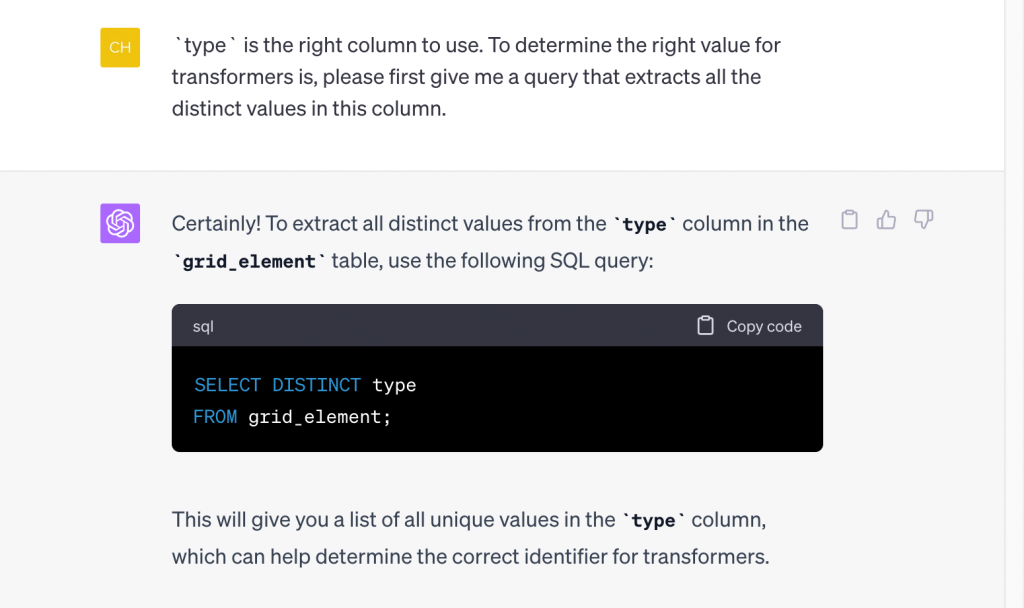Give the response a thumbs down
Viewport: 1024px width, 608px height.
click(x=923, y=219)
